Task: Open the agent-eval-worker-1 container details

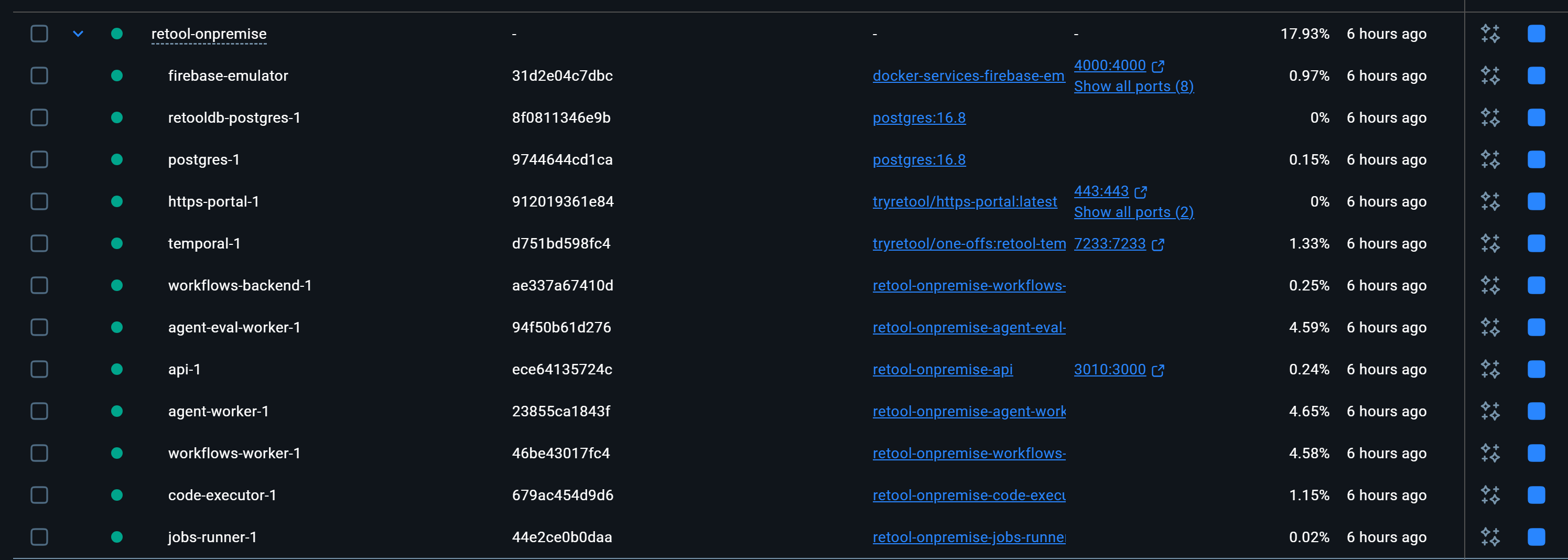Action: (234, 328)
